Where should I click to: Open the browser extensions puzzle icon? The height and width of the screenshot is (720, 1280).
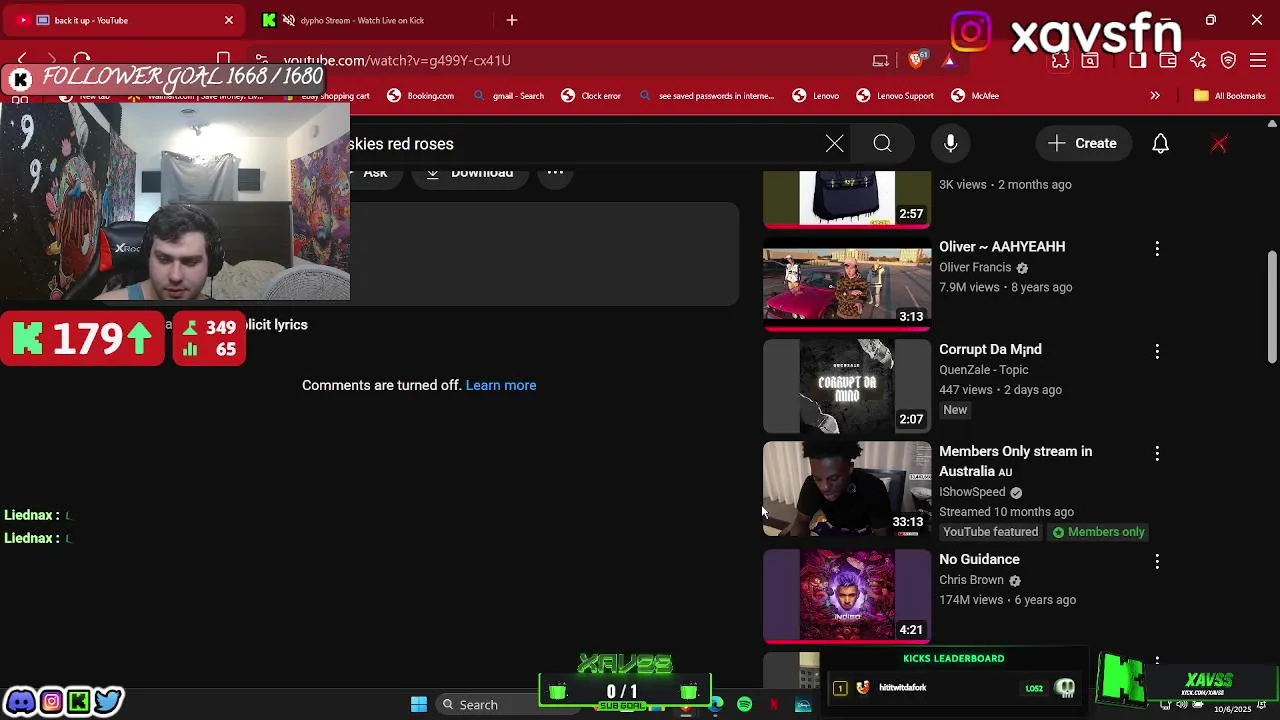(x=1060, y=60)
